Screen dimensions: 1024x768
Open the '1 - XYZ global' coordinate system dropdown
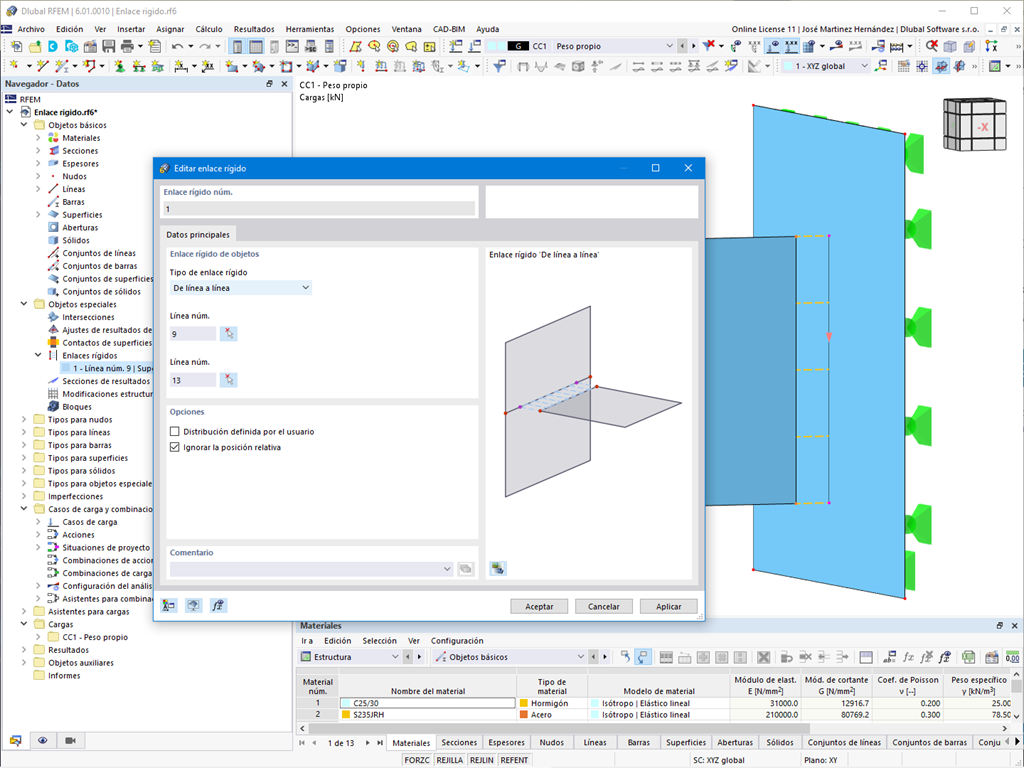pos(826,66)
